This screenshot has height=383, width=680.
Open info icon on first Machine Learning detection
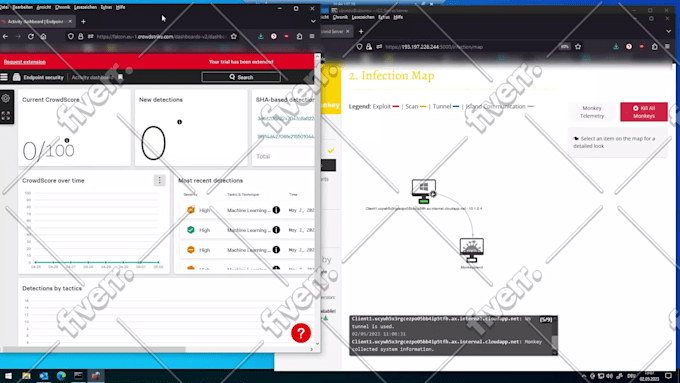click(276, 210)
